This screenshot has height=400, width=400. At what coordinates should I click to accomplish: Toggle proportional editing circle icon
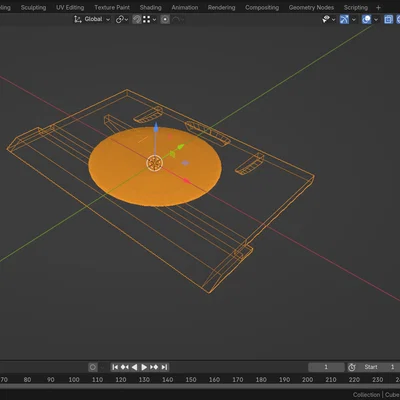(165, 19)
